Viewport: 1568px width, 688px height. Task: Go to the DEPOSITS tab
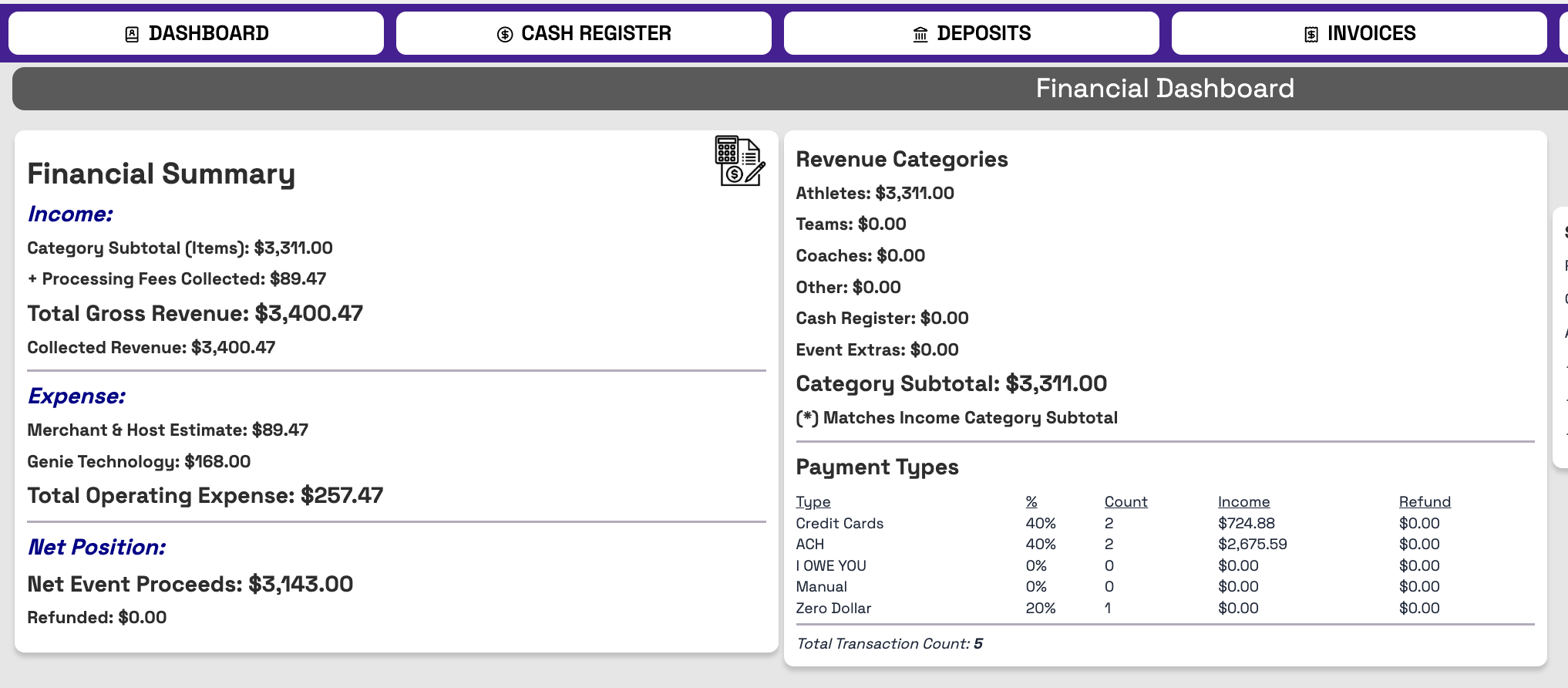(x=971, y=33)
